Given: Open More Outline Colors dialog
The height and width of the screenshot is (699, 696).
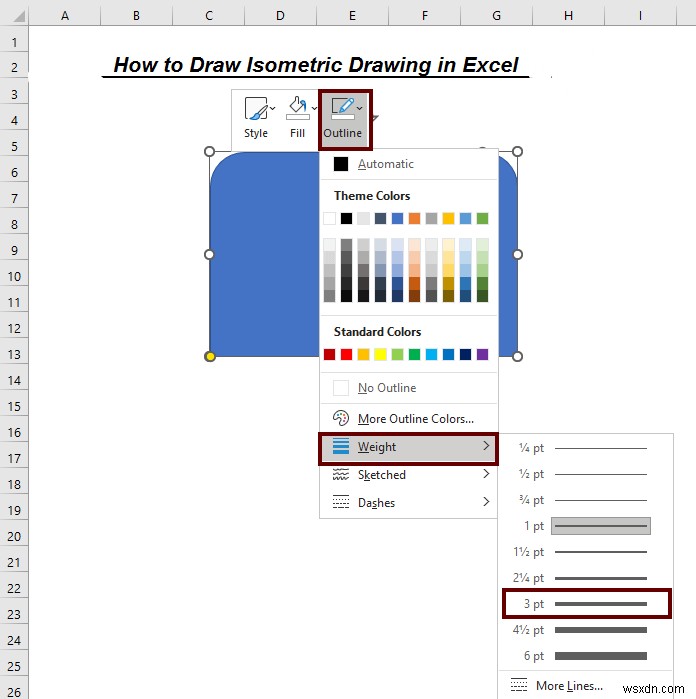Looking at the screenshot, I should tap(408, 419).
